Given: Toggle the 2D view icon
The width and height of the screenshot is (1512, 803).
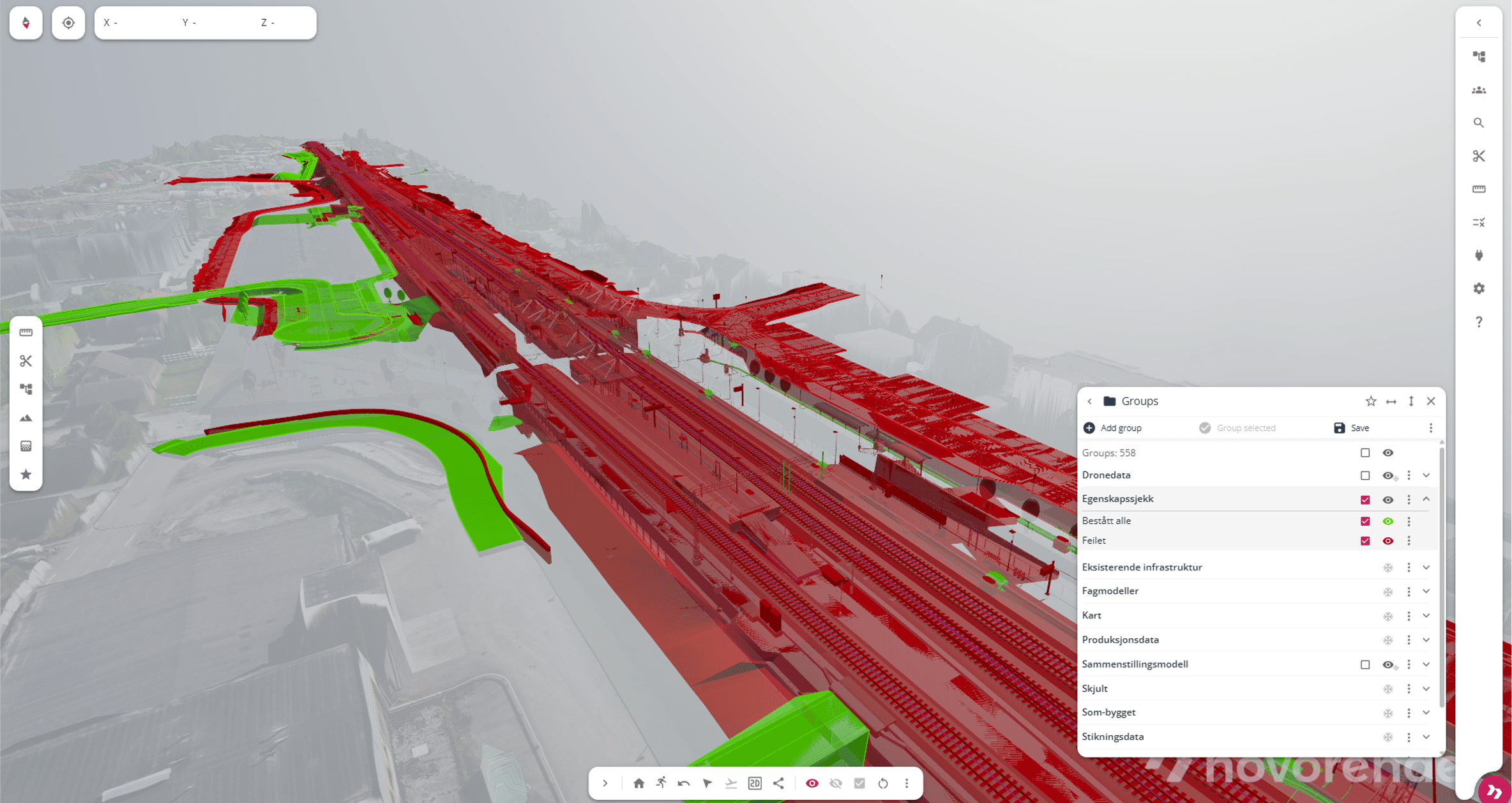Looking at the screenshot, I should pos(755,783).
